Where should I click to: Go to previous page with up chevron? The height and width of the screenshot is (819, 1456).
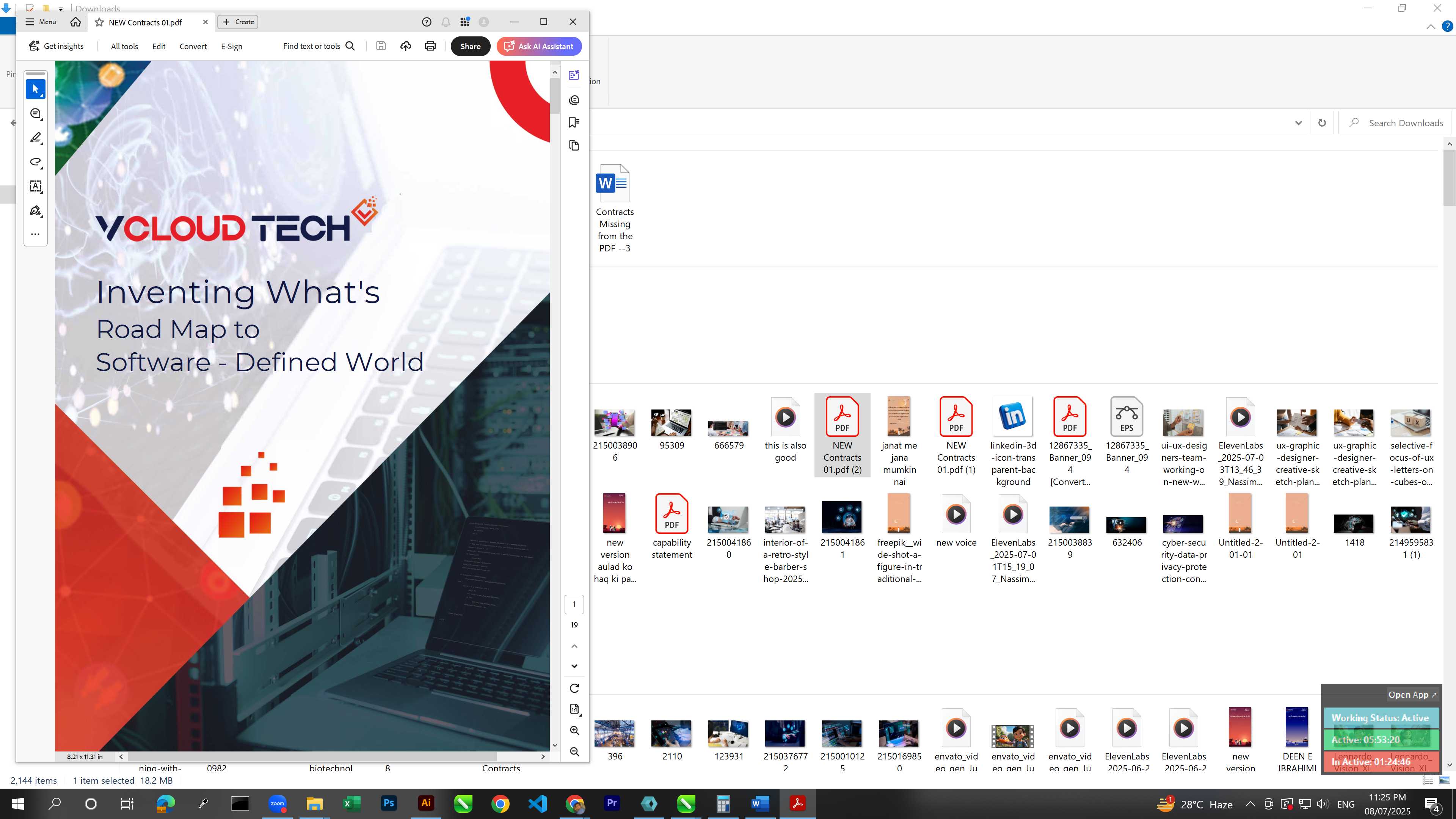click(x=574, y=646)
